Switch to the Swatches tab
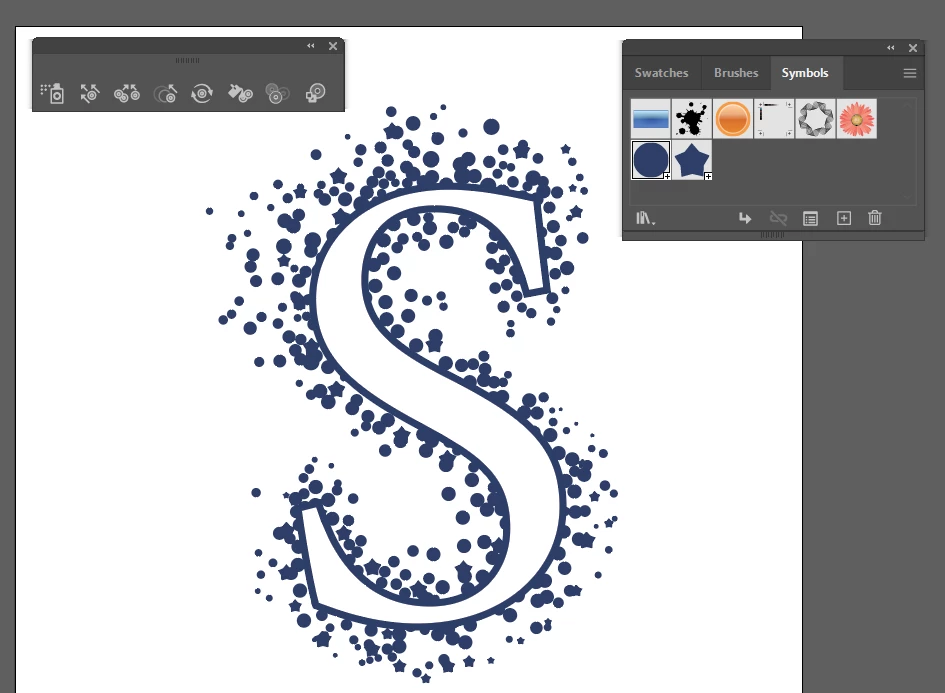 661,73
